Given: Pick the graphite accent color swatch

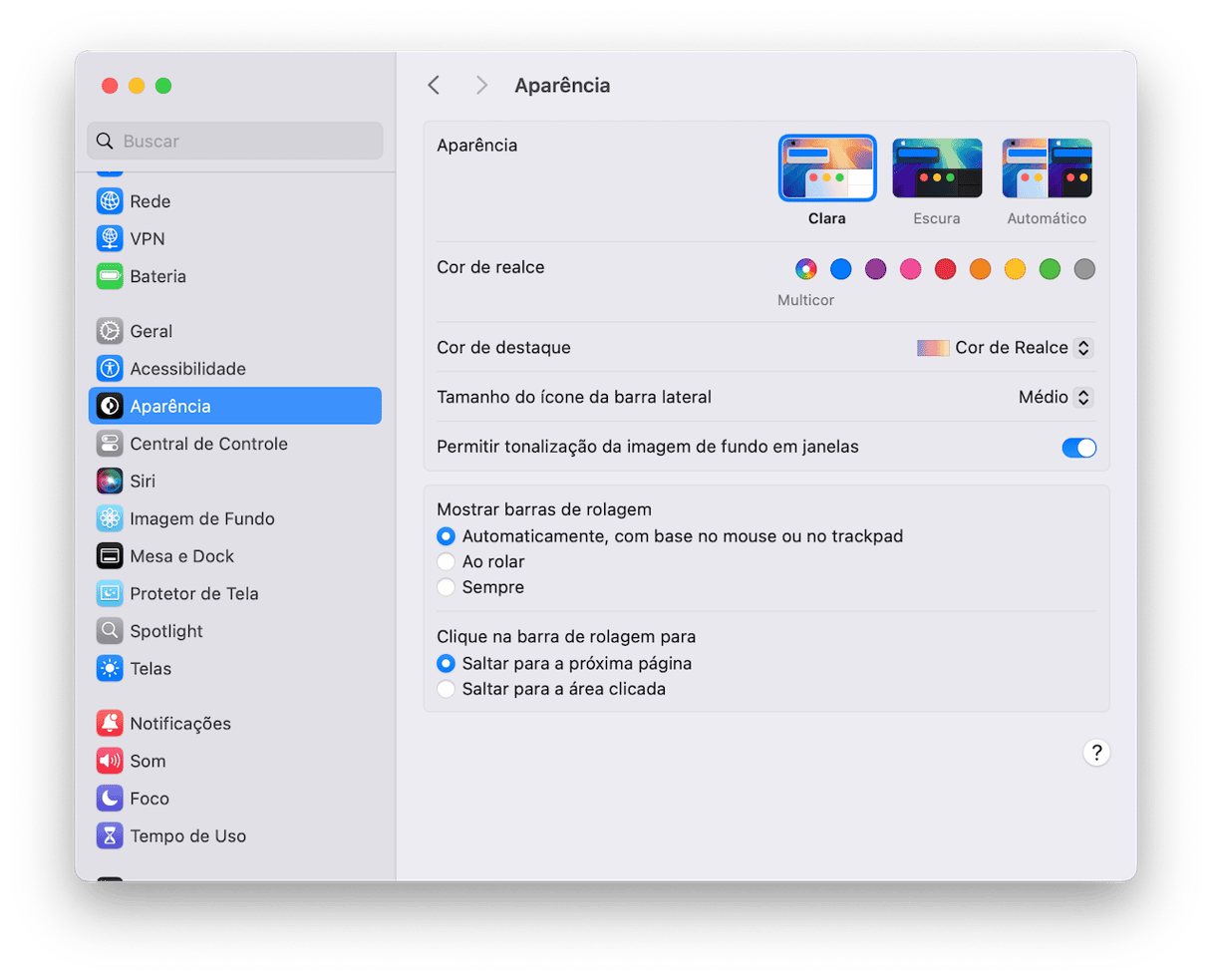Looking at the screenshot, I should (1084, 269).
